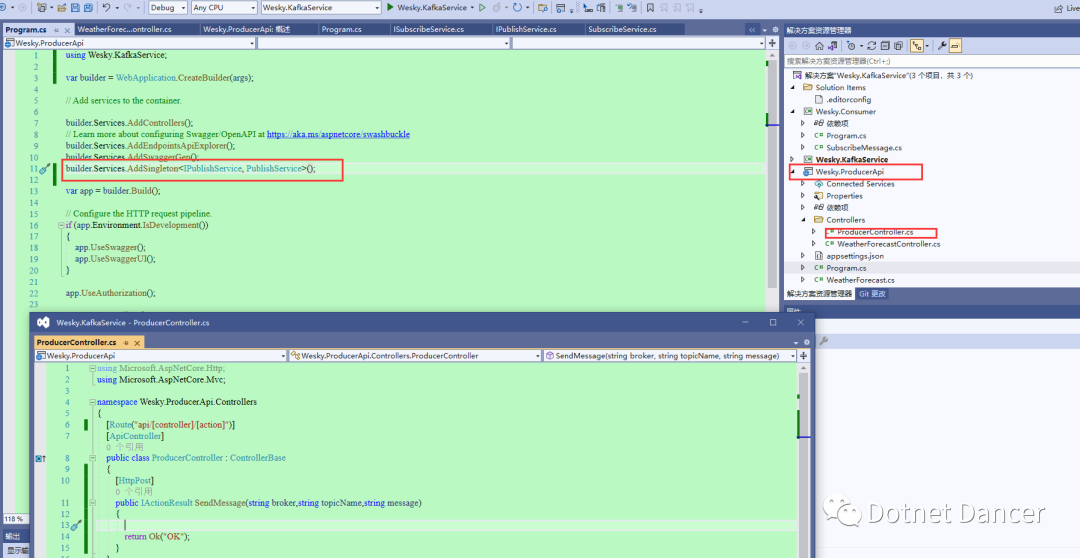Click the New Project toolbar icon
1080x558 pixels.
coord(43,8)
